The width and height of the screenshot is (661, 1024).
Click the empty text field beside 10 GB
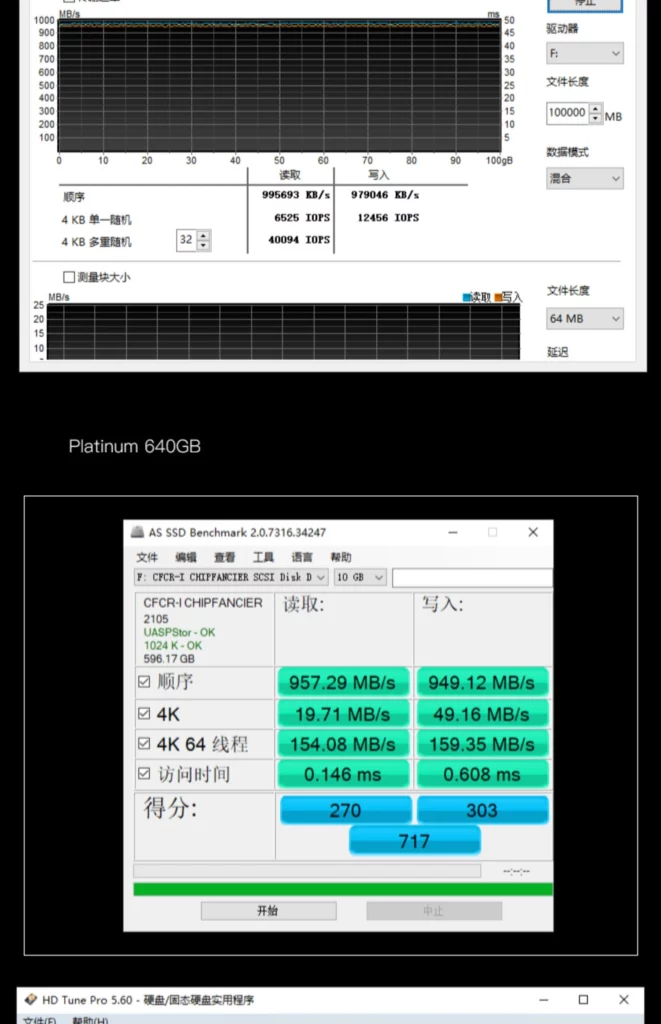[472, 577]
